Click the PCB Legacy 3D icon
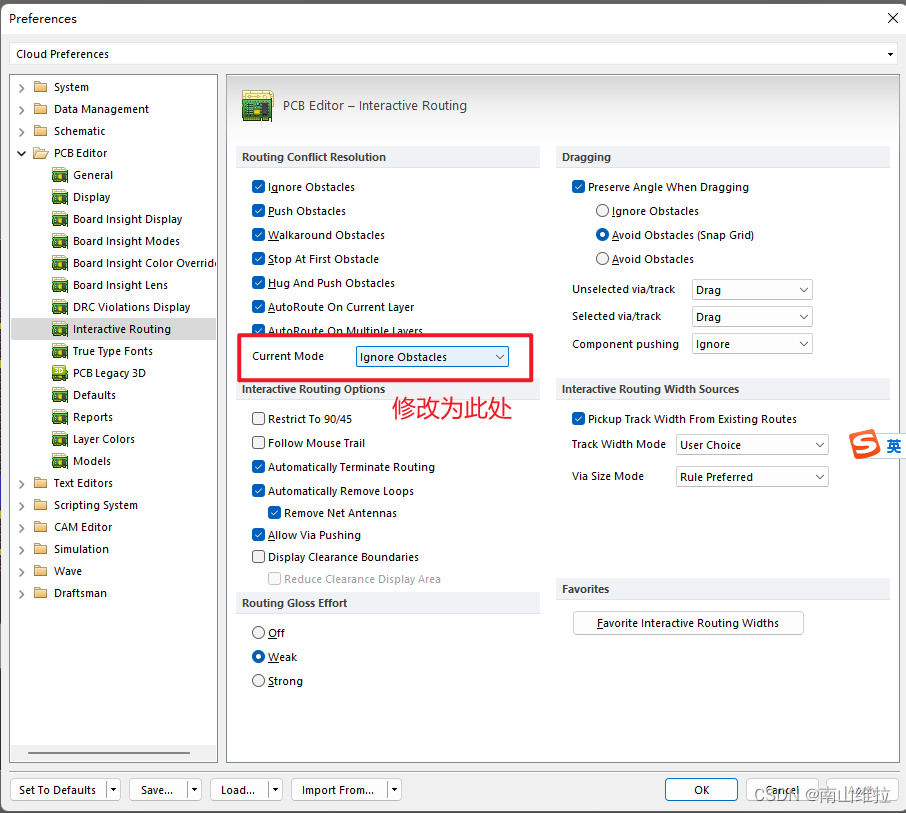 [60, 373]
